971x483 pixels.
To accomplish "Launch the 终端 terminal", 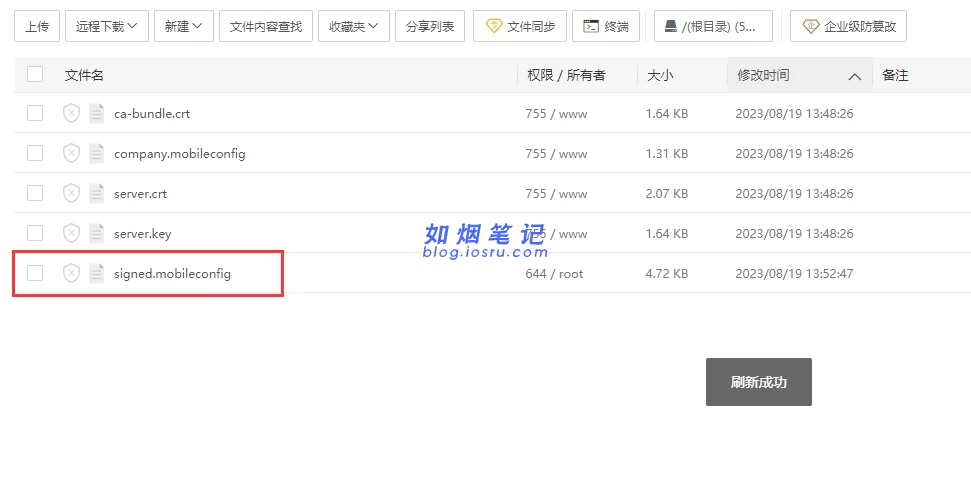I will pos(606,26).
